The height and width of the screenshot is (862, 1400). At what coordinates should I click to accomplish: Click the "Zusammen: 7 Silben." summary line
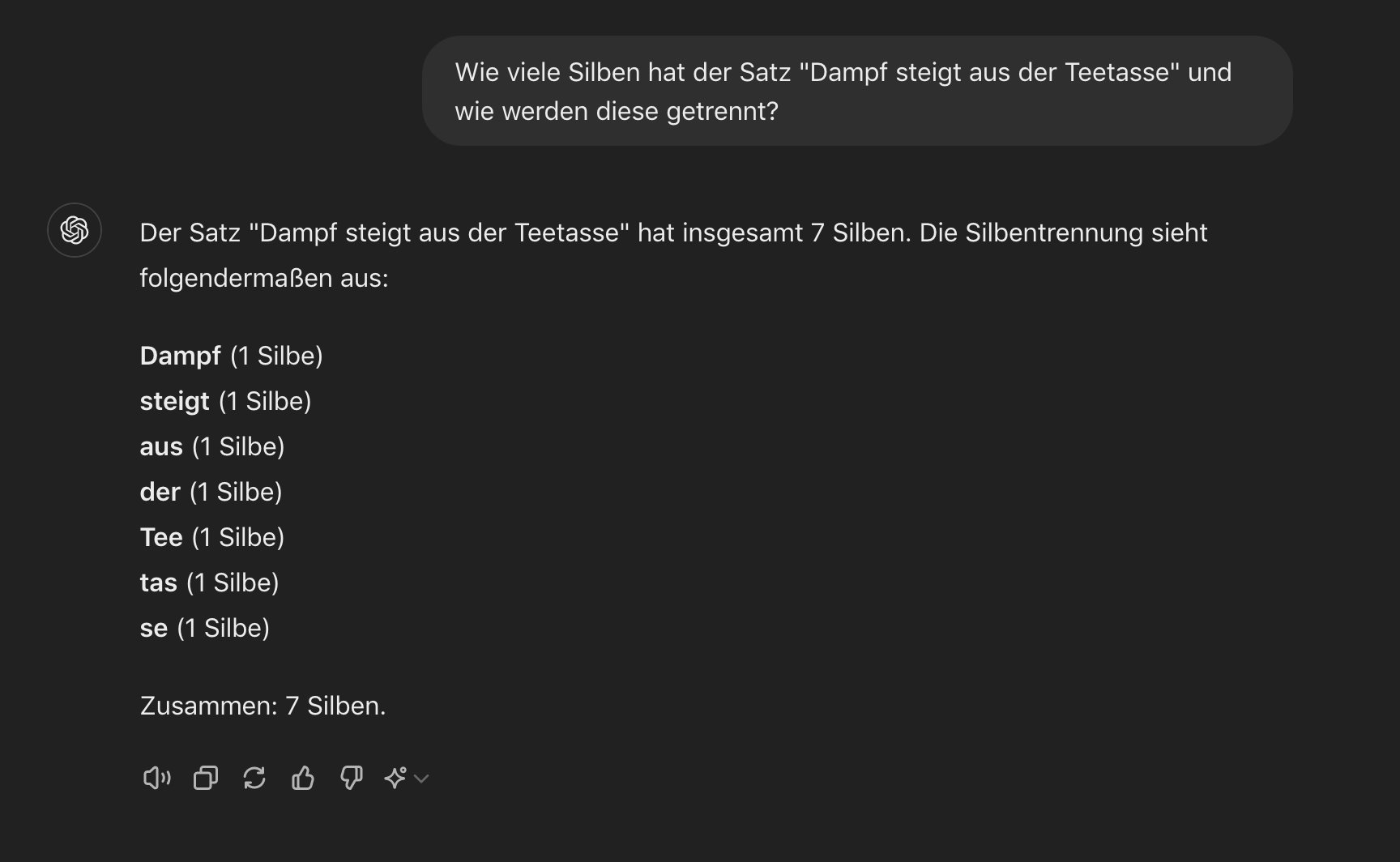coord(262,706)
